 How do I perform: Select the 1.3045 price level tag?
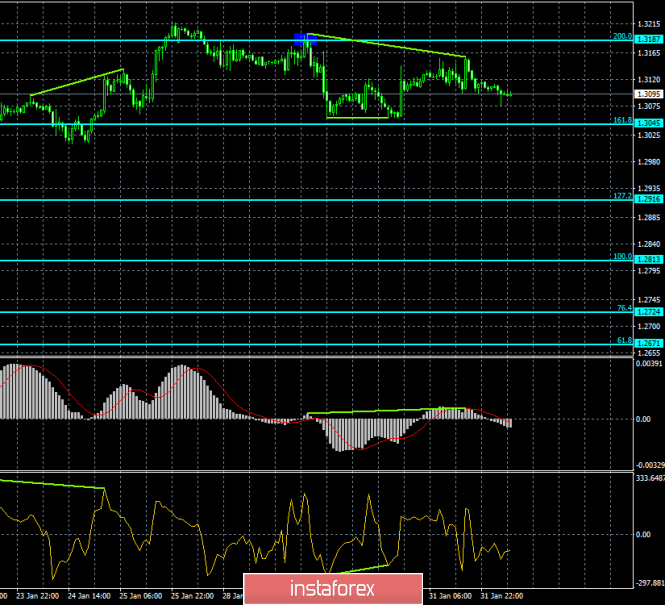click(x=649, y=123)
